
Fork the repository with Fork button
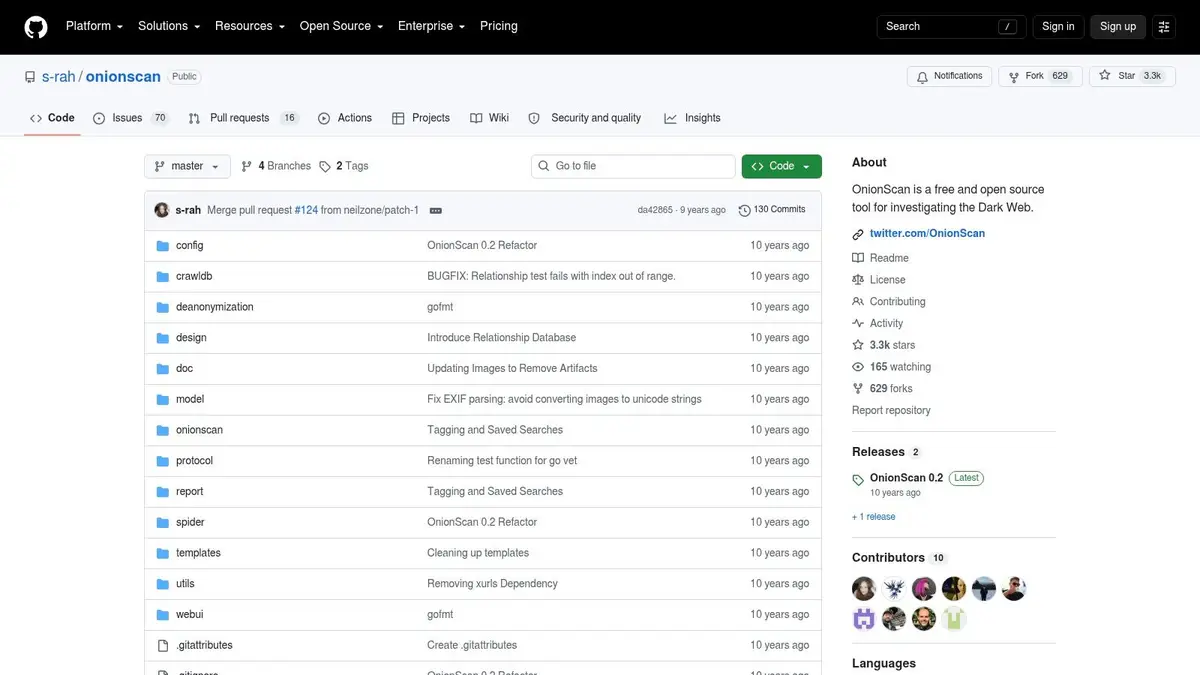1039,76
